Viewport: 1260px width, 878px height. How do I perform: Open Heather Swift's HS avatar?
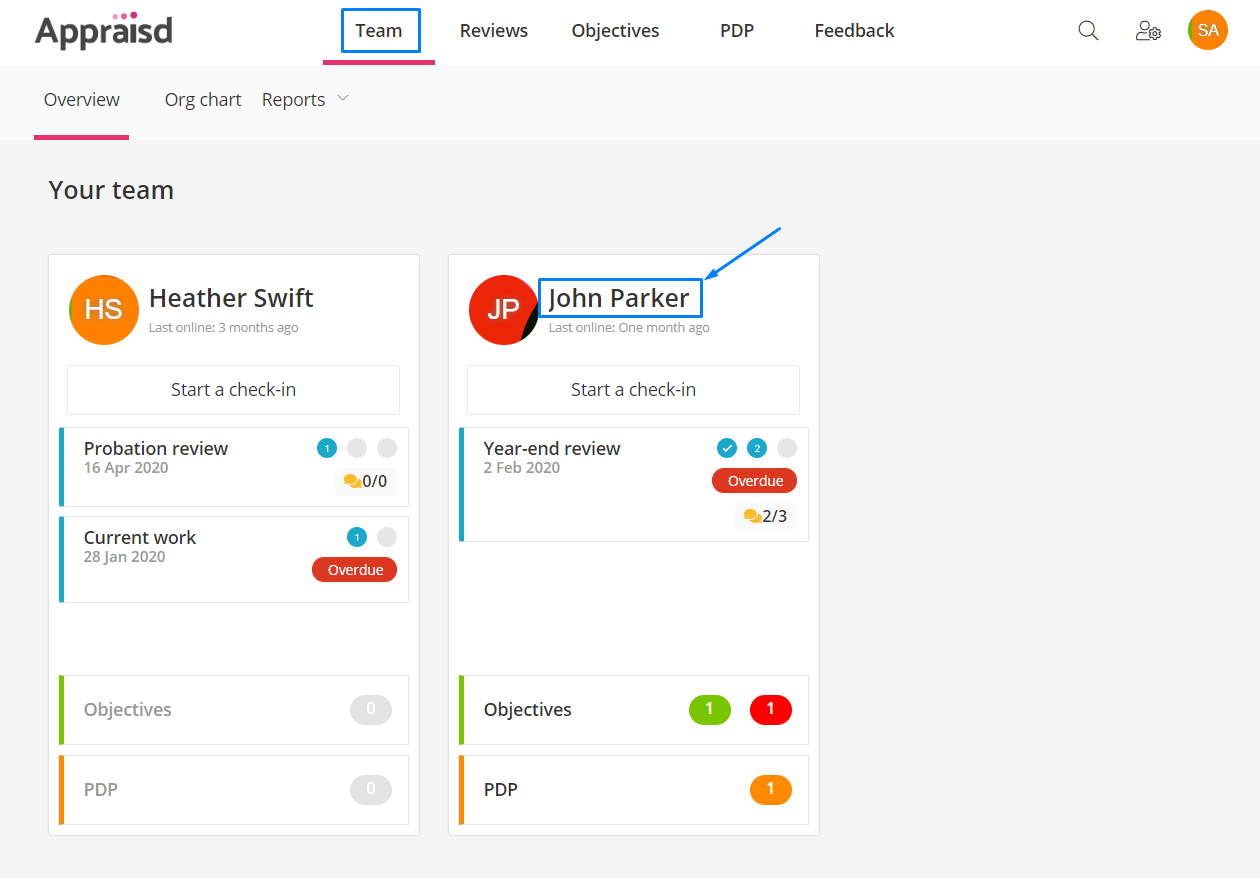(x=104, y=310)
